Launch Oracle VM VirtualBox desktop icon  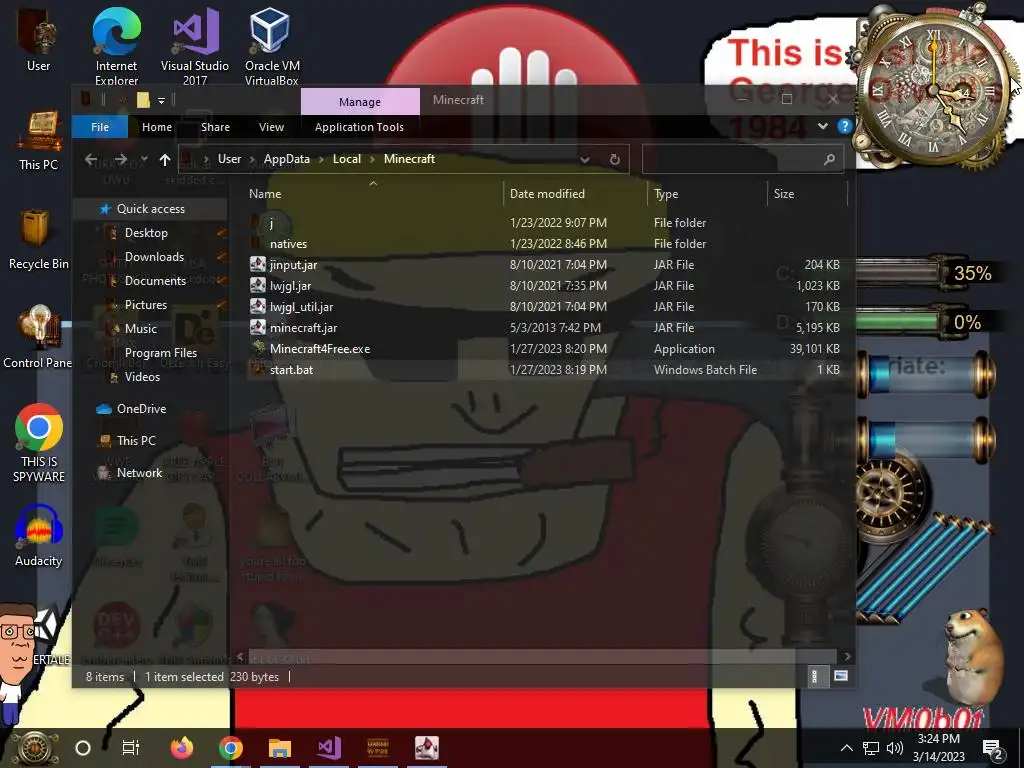(272, 44)
